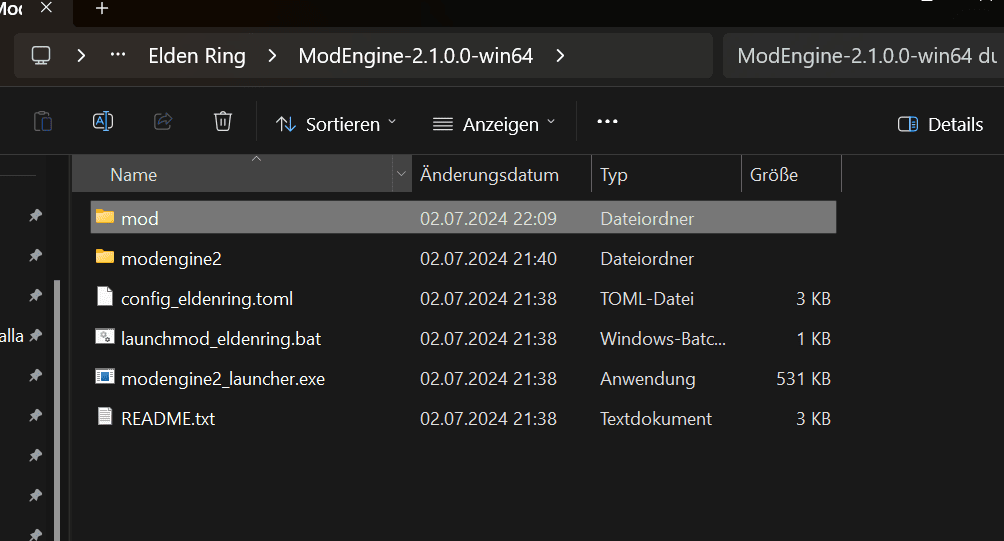The image size is (1004, 541).
Task: Show hidden breadcrumb path ellipsis
Action: [118, 56]
